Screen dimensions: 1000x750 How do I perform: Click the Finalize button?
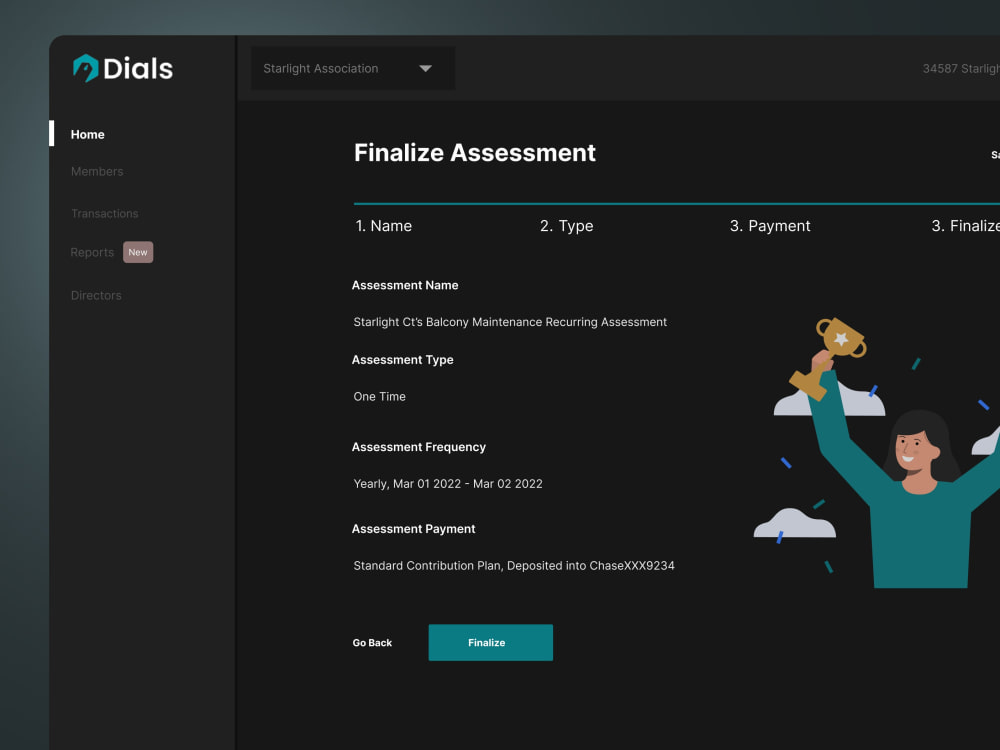coord(490,642)
